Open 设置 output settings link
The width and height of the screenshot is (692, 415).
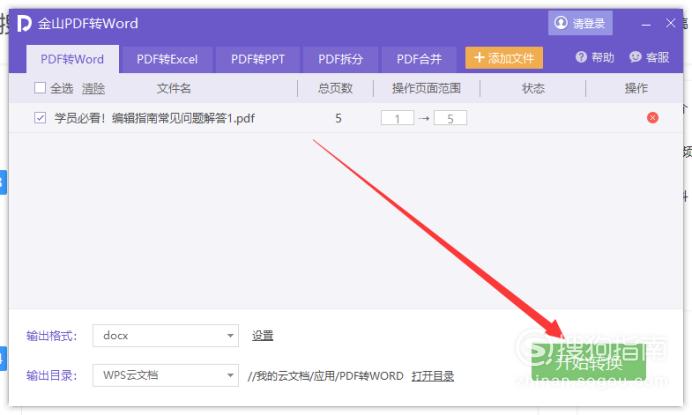(263, 336)
